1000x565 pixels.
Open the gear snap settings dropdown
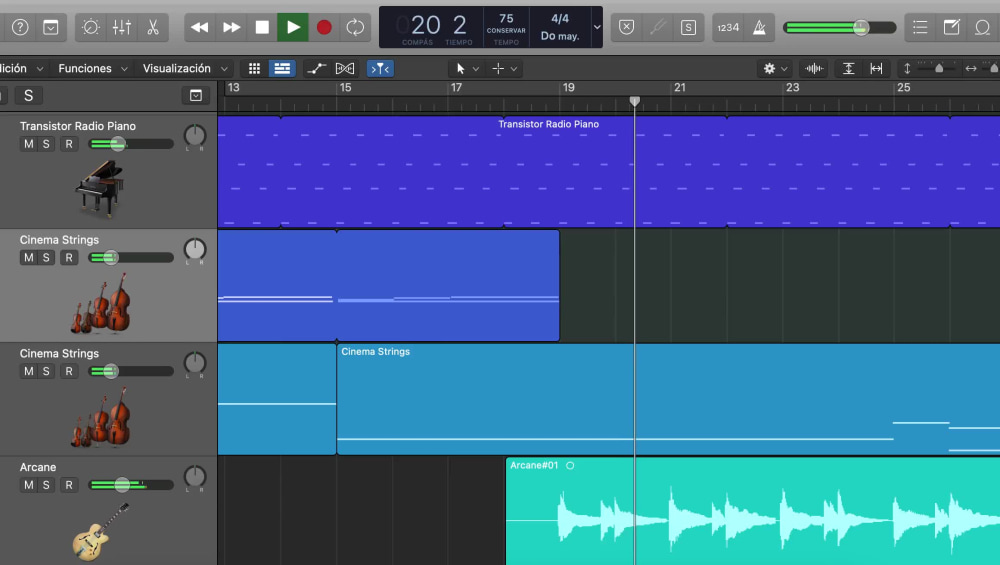776,68
